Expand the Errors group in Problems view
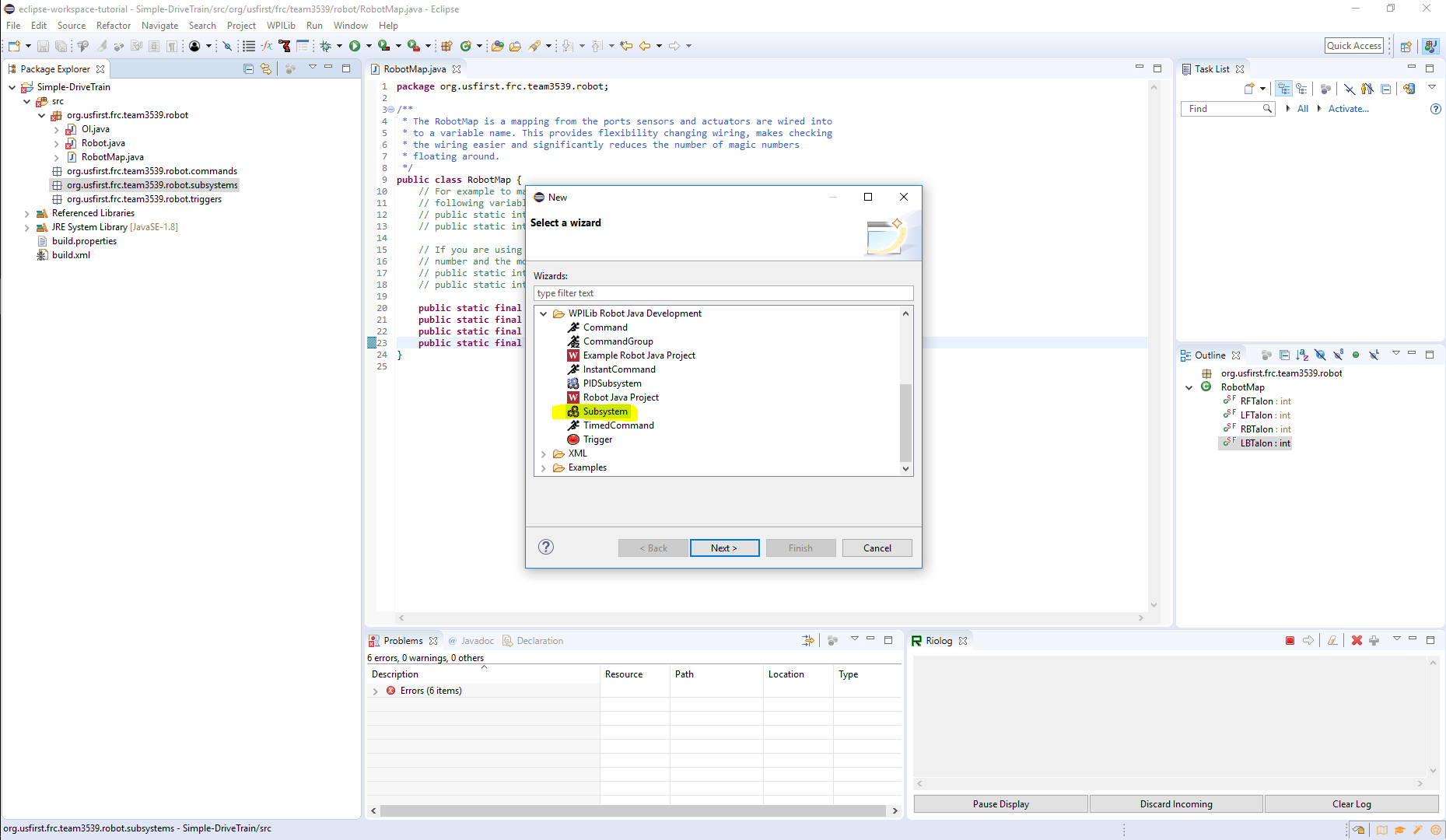This screenshot has height=840, width=1446. click(376, 691)
